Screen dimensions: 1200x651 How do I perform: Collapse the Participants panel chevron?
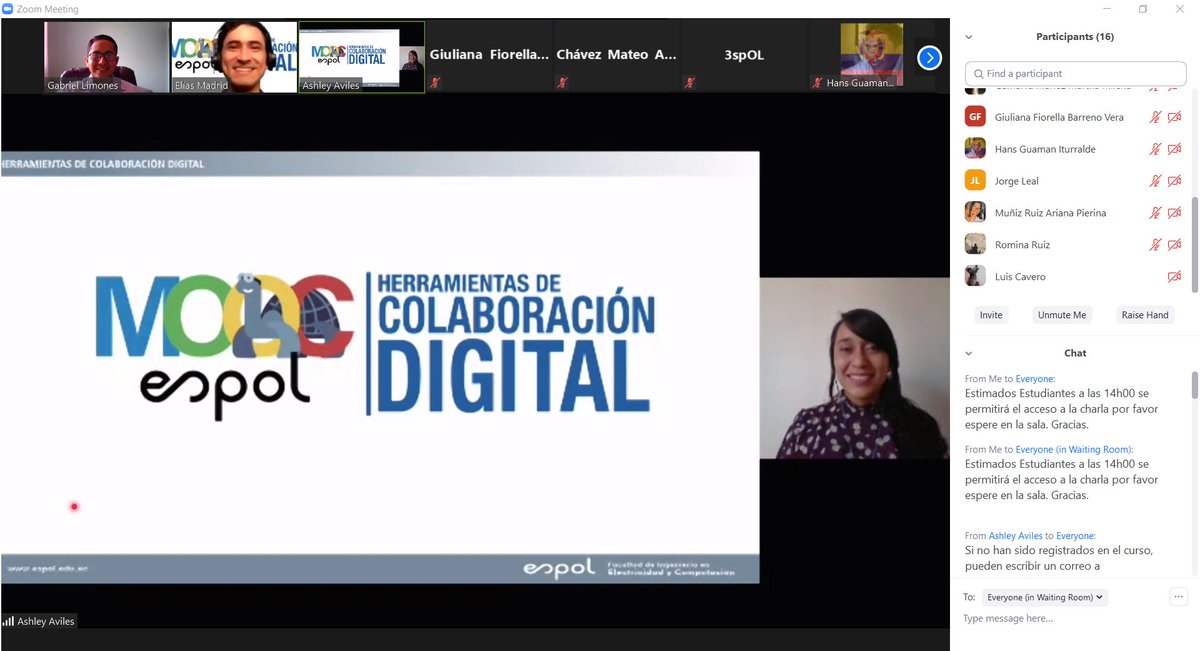pyautogui.click(x=968, y=37)
